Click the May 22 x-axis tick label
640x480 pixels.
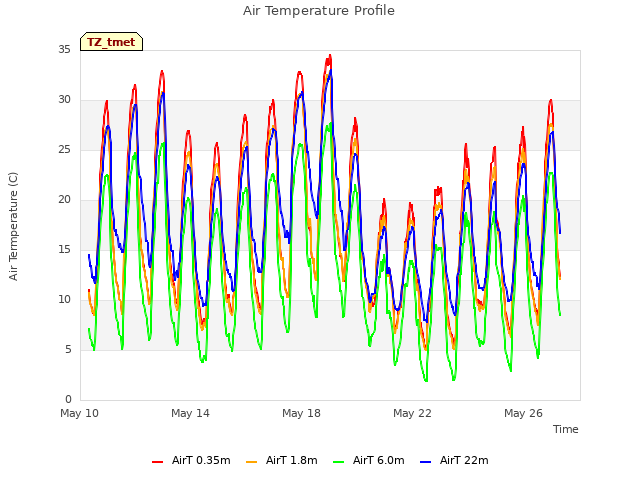point(413,413)
